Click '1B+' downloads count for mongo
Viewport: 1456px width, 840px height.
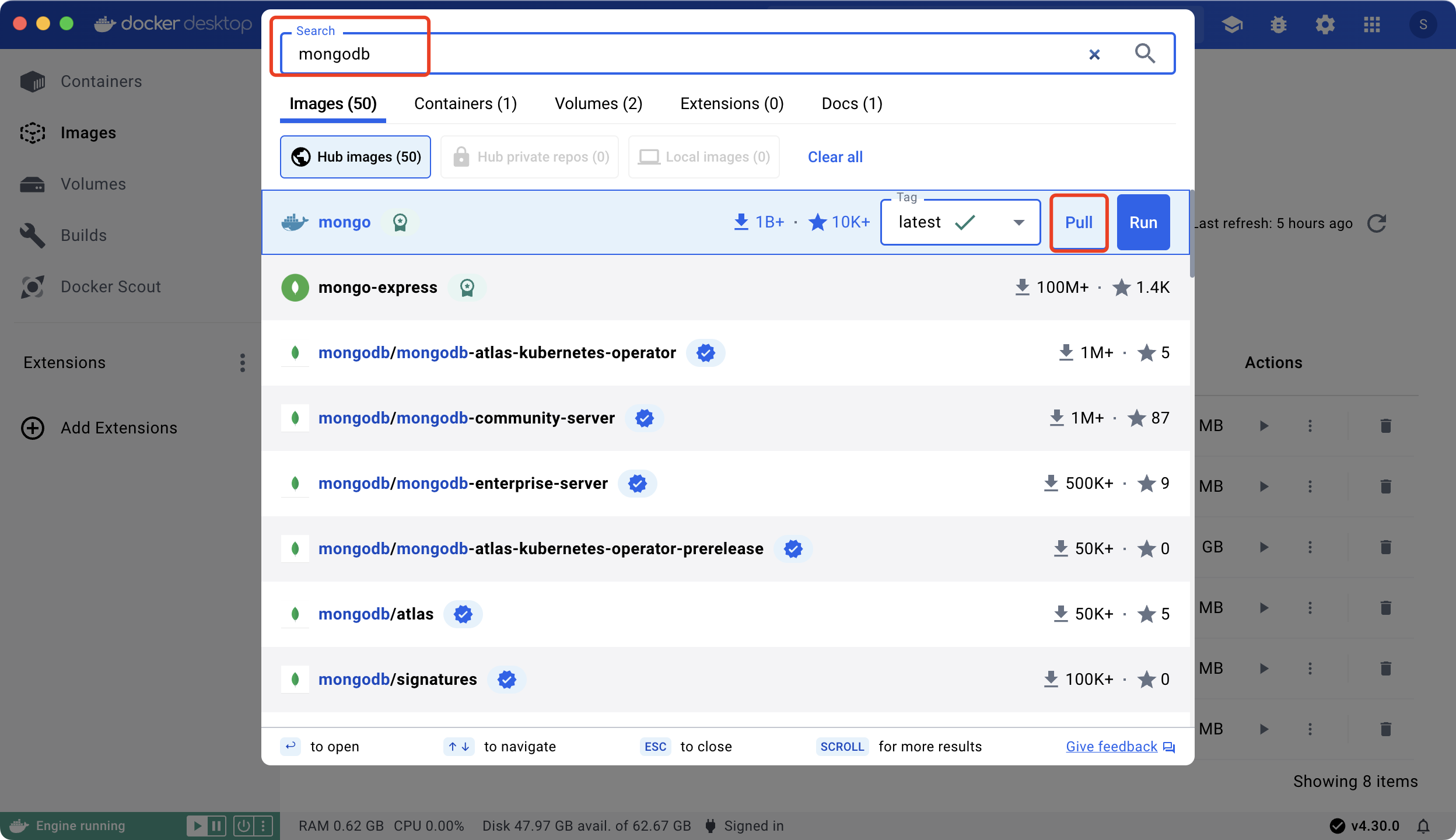(769, 222)
